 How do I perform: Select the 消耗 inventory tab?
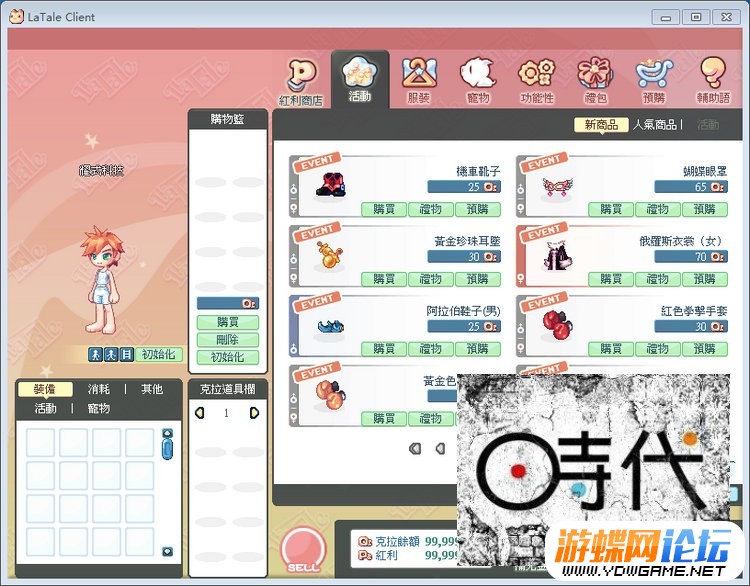(99, 389)
